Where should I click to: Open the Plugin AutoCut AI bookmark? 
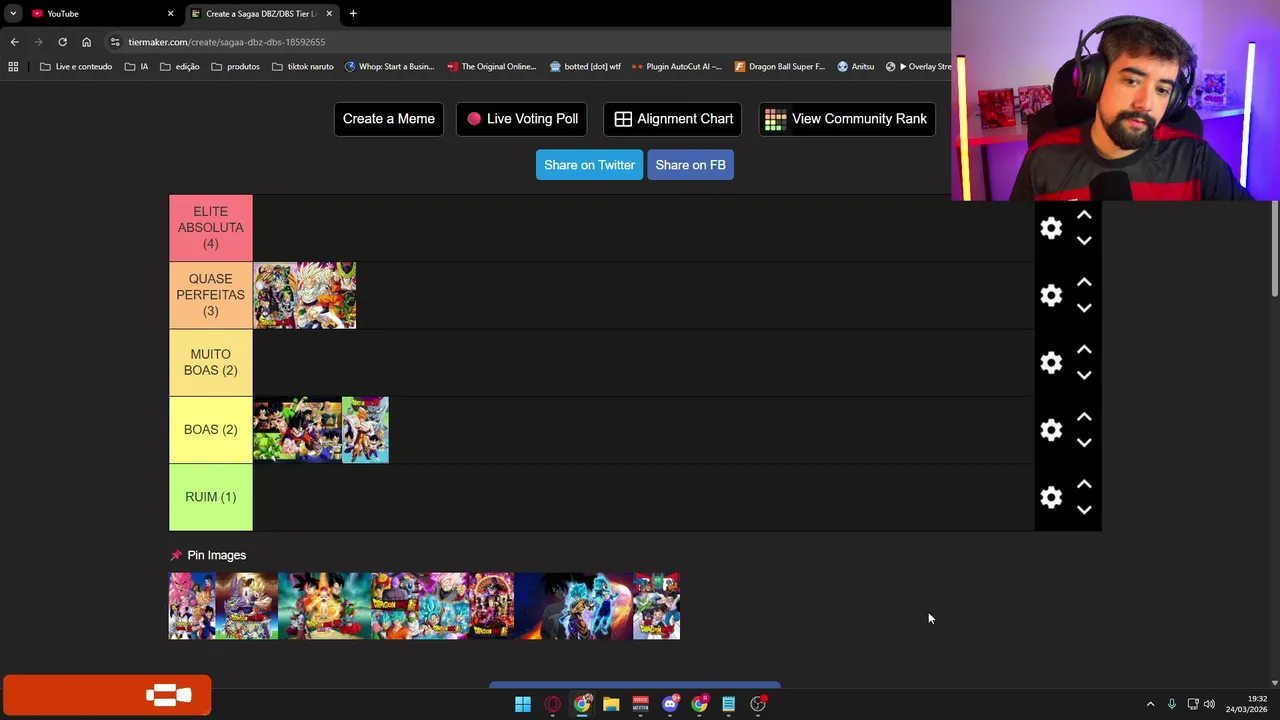pyautogui.click(x=677, y=67)
